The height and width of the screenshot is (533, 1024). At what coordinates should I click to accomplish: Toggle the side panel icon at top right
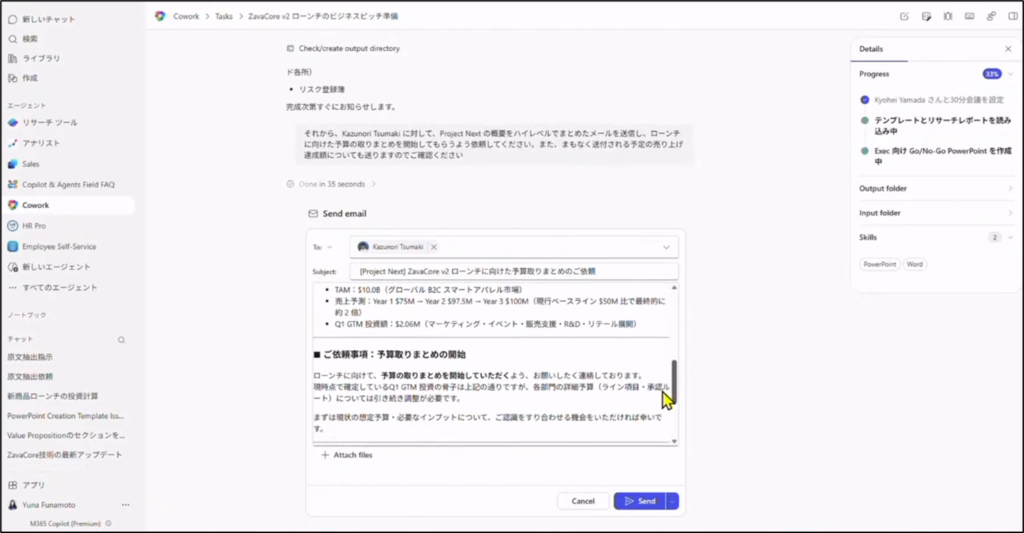[1011, 17]
